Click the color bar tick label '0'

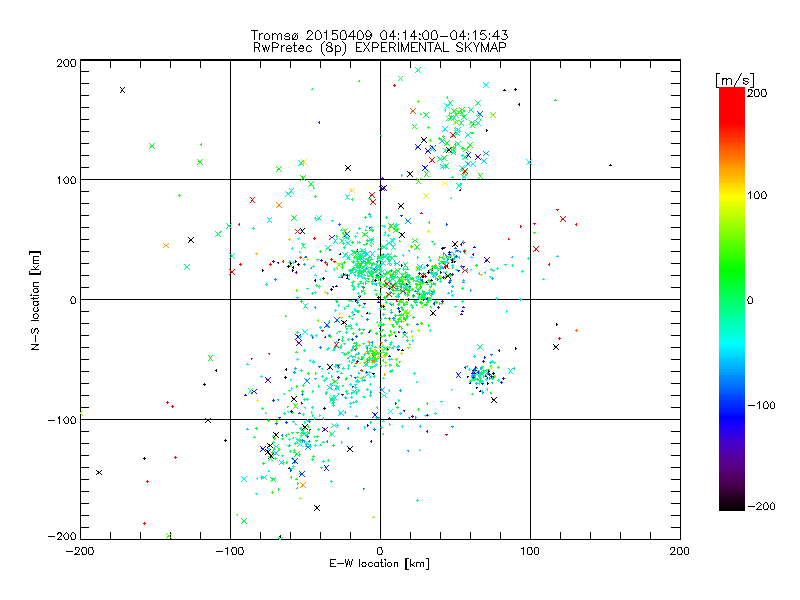point(750,300)
